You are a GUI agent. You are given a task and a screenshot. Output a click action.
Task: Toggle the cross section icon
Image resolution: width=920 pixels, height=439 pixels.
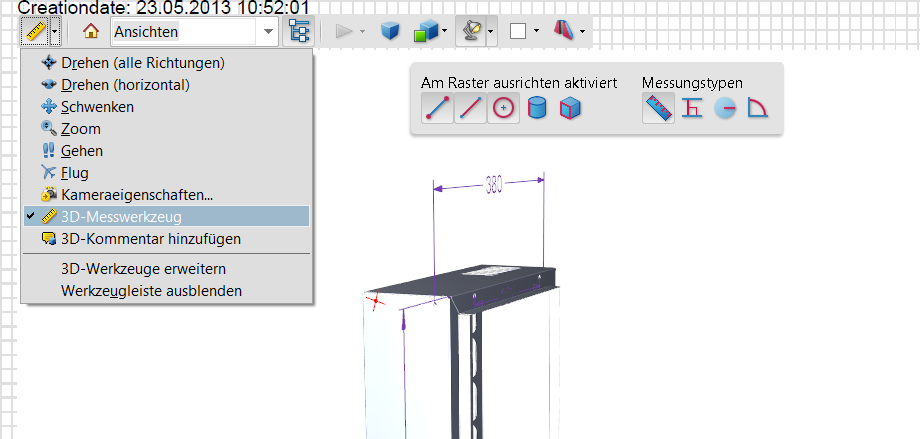(x=563, y=31)
